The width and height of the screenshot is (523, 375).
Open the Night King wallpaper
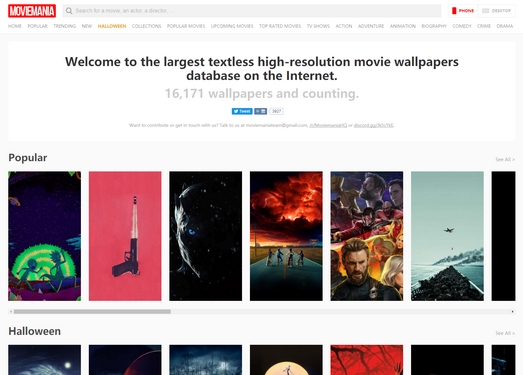tap(205, 236)
